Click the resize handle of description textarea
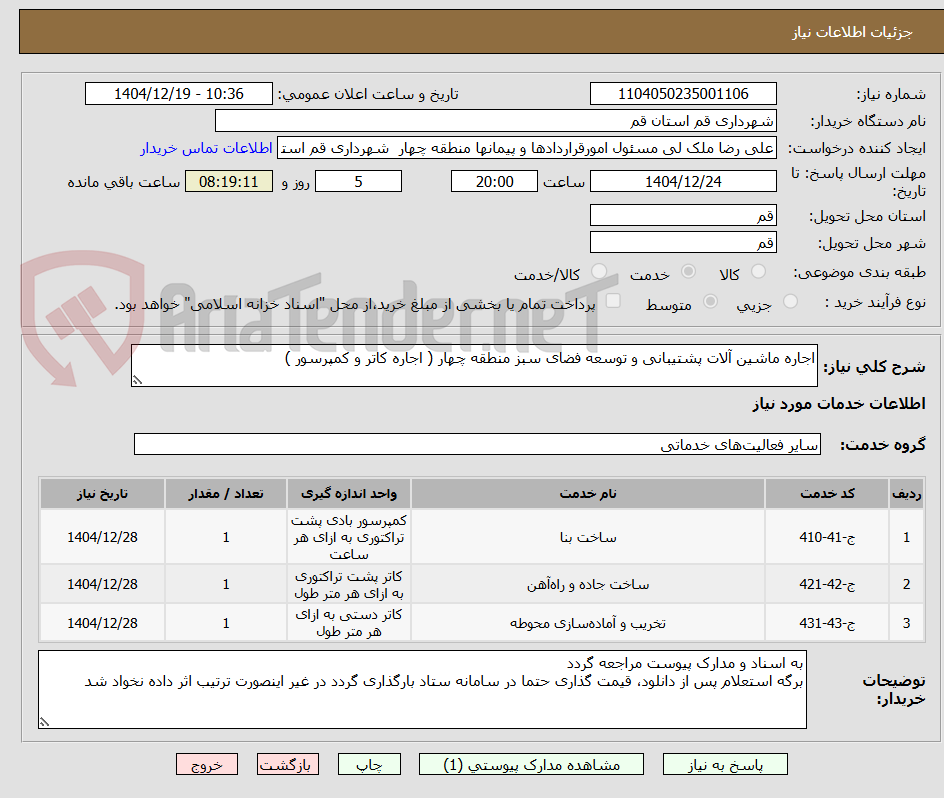The height and width of the screenshot is (798, 944). (x=137, y=380)
